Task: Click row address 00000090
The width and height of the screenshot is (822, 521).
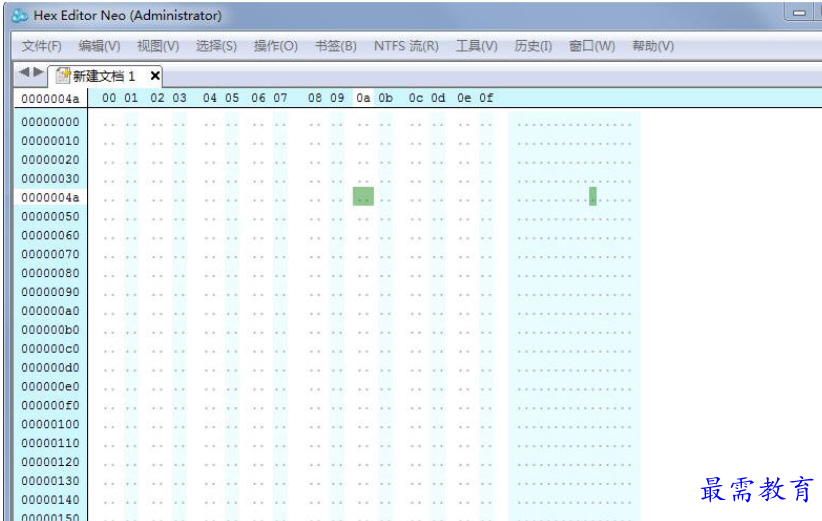Action: click(50, 292)
